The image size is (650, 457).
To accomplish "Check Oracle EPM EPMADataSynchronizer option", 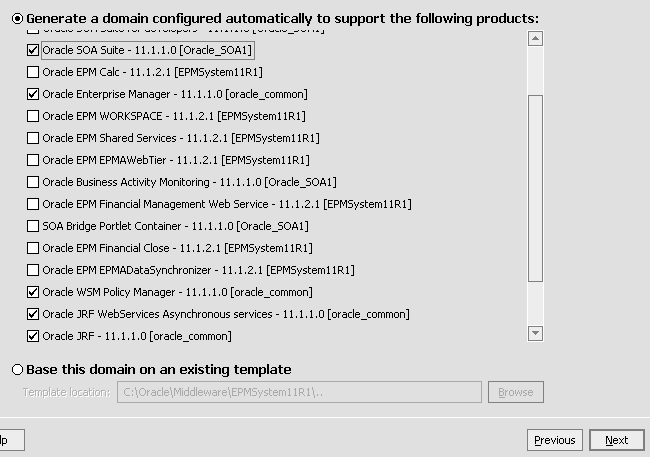I will tap(34, 270).
